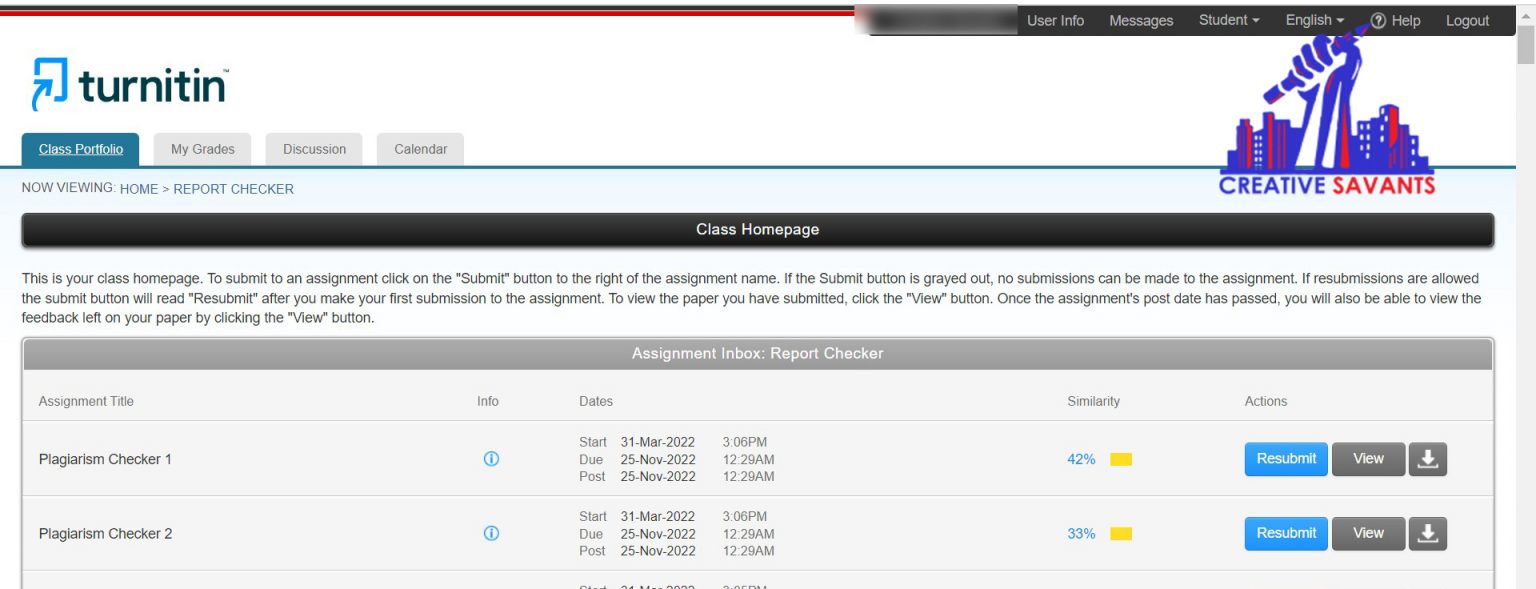Expand the Student role dropdown

coord(1228,20)
